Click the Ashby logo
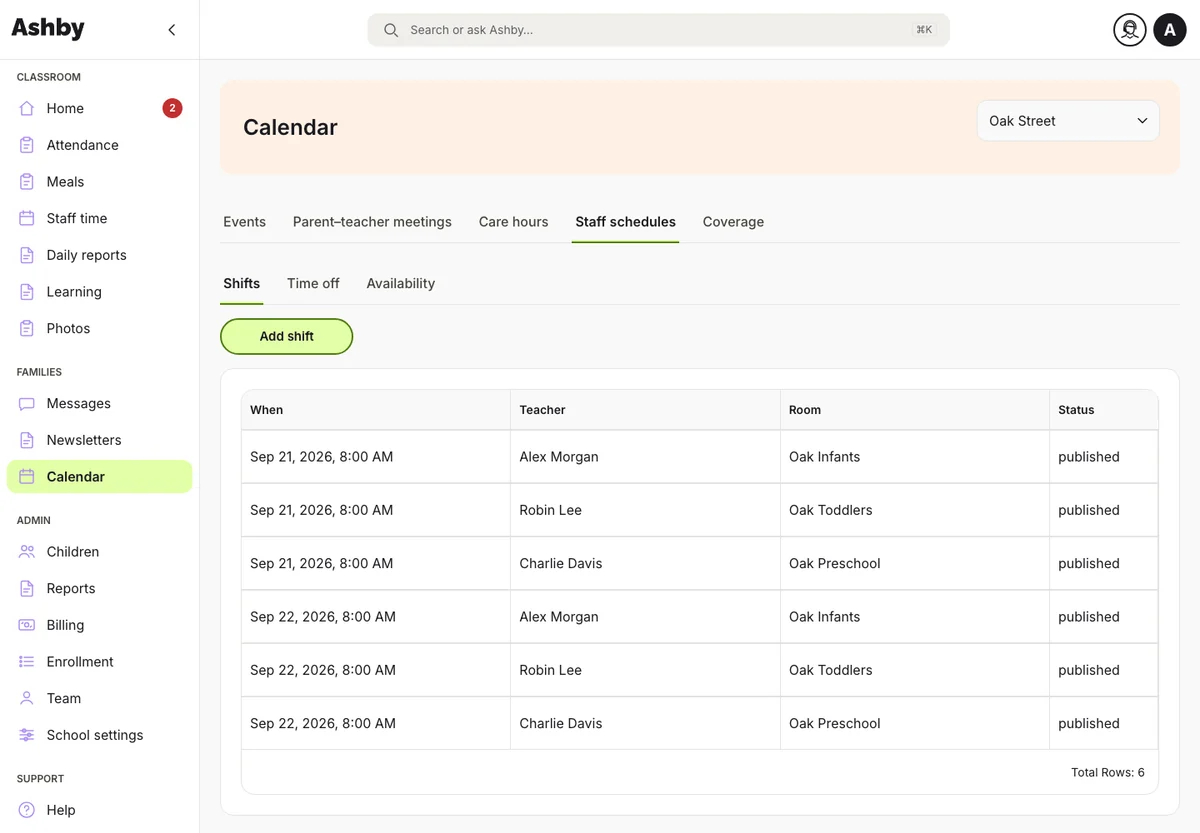This screenshot has width=1200, height=833. coord(48,29)
